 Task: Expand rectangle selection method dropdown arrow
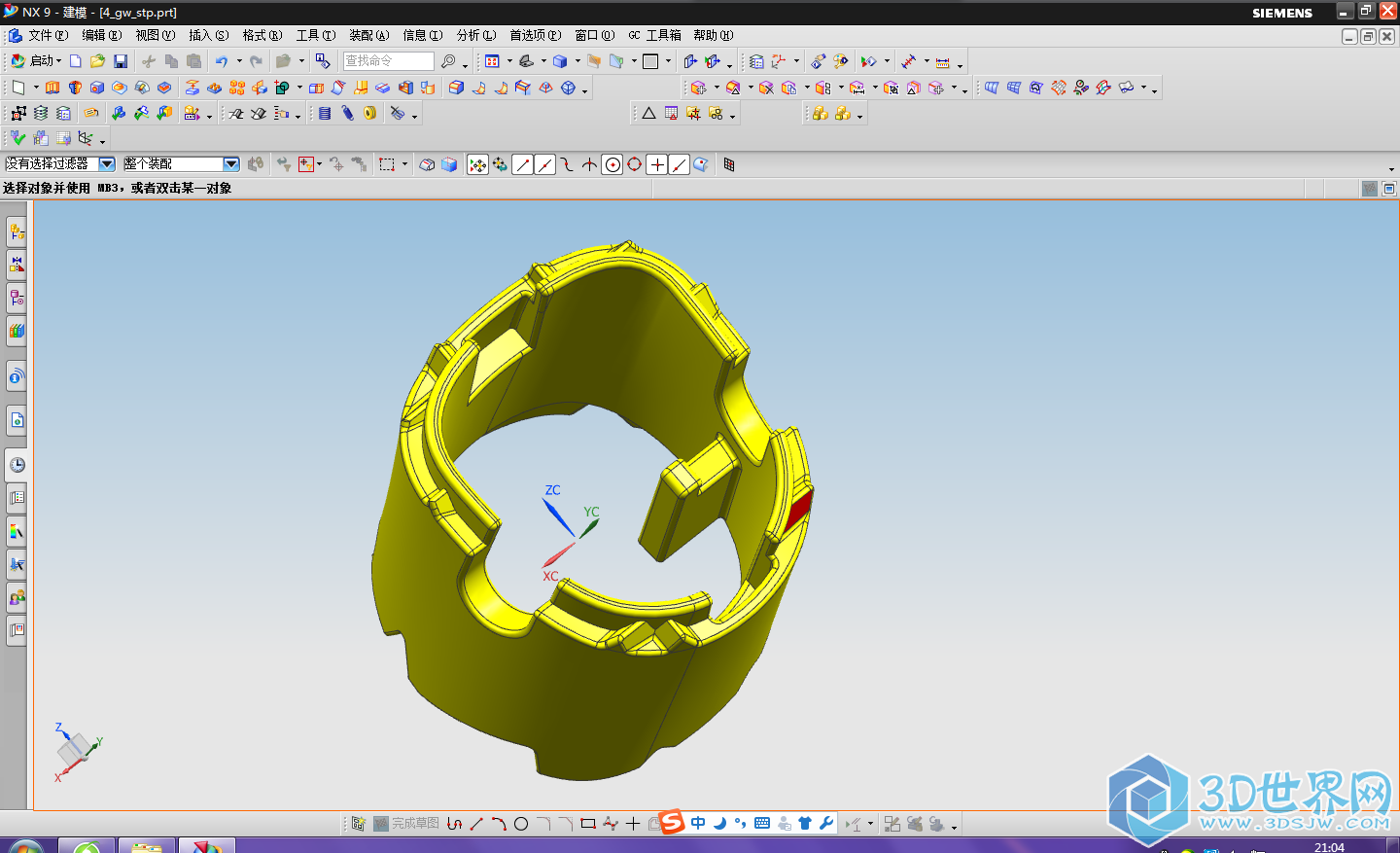[404, 164]
